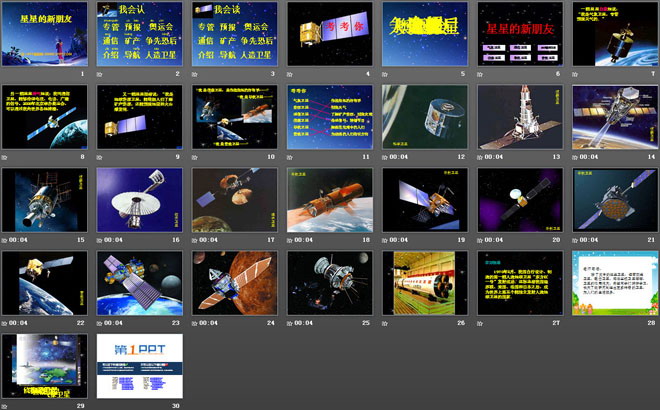This screenshot has width=660, height=410.
Task: Select slide 5 with yellow title on blue
Action: (x=425, y=34)
